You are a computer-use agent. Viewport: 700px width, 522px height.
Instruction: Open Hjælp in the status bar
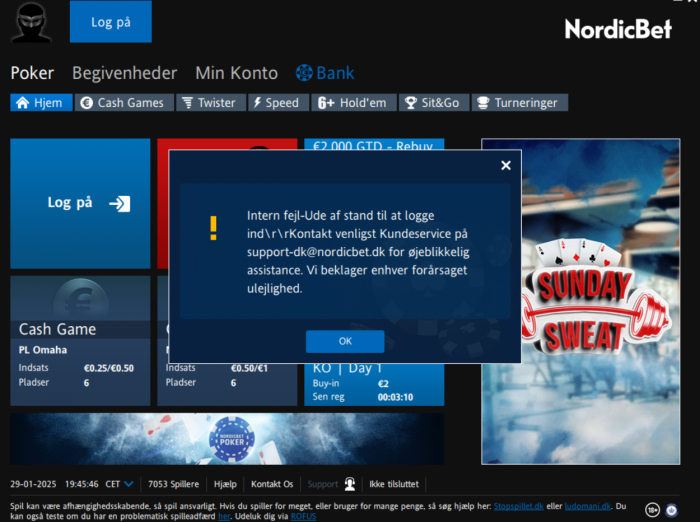pos(225,484)
